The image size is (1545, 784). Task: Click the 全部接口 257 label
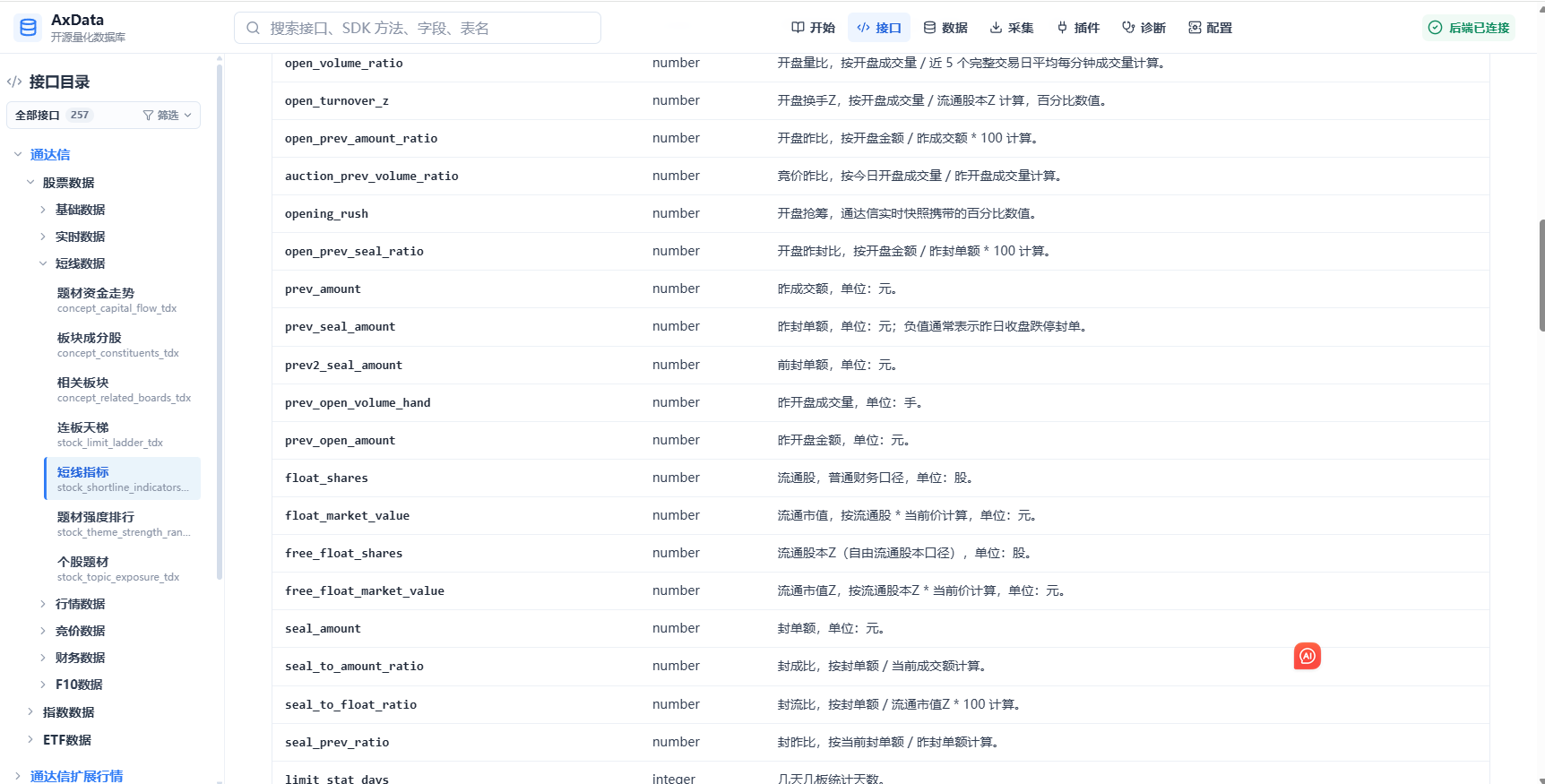[53, 115]
